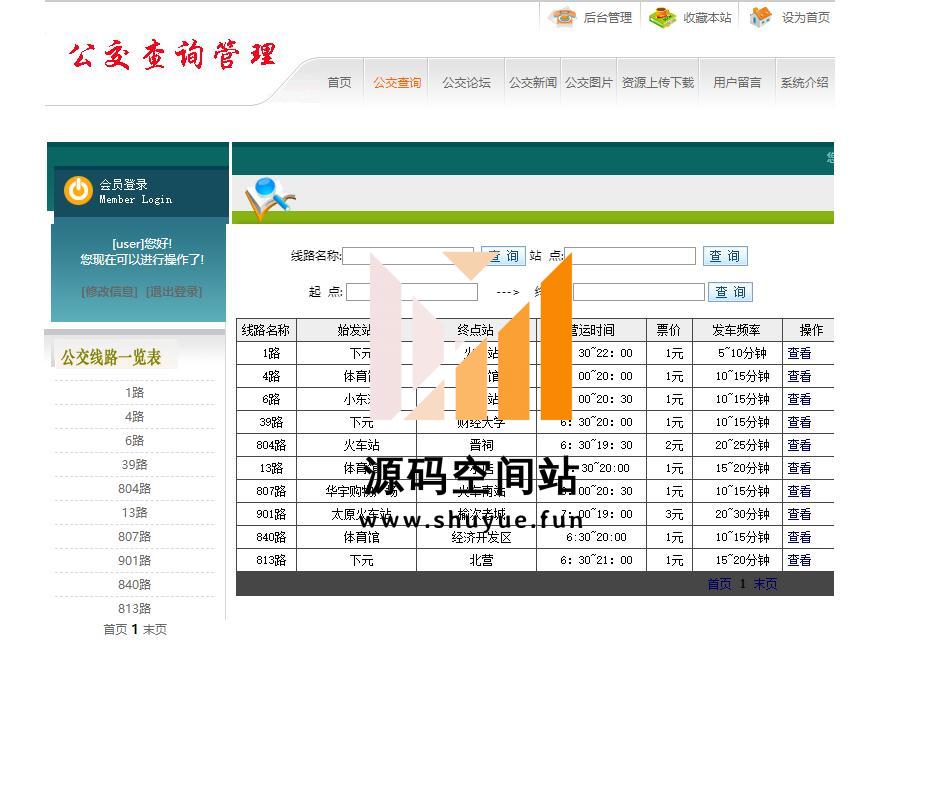This screenshot has height=787, width=943.
Task: Focus the 线路名称 input field
Action: (408, 256)
